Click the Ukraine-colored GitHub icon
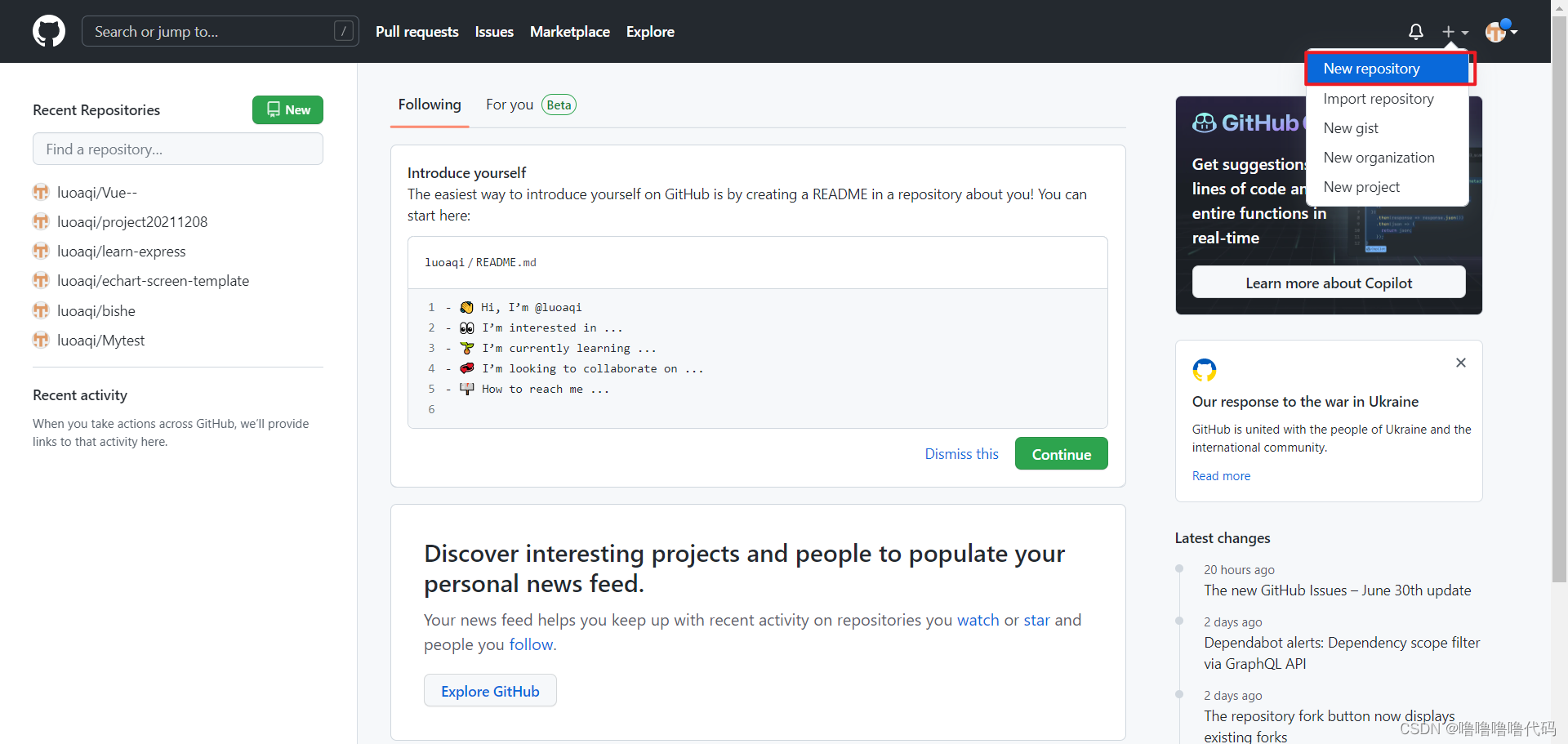 coord(1205,370)
